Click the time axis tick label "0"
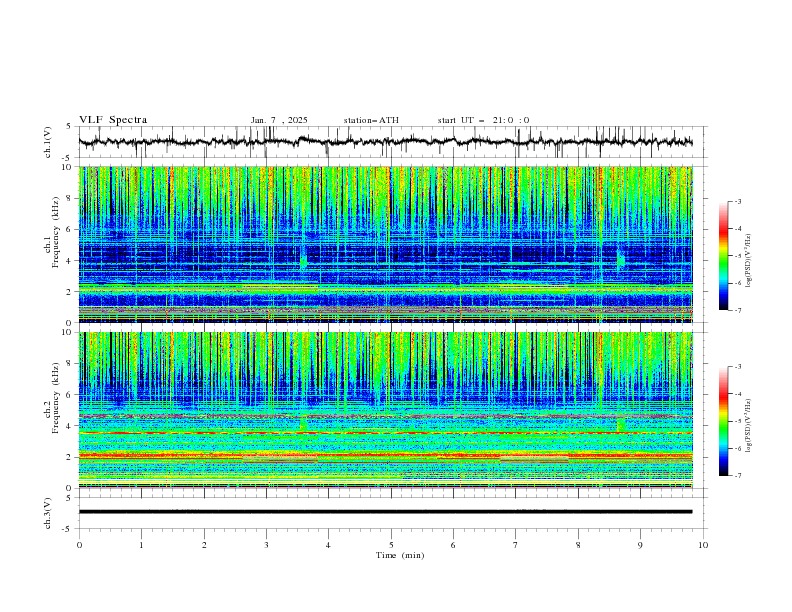Image resolution: width=792 pixels, height=612 pixels. tap(79, 545)
